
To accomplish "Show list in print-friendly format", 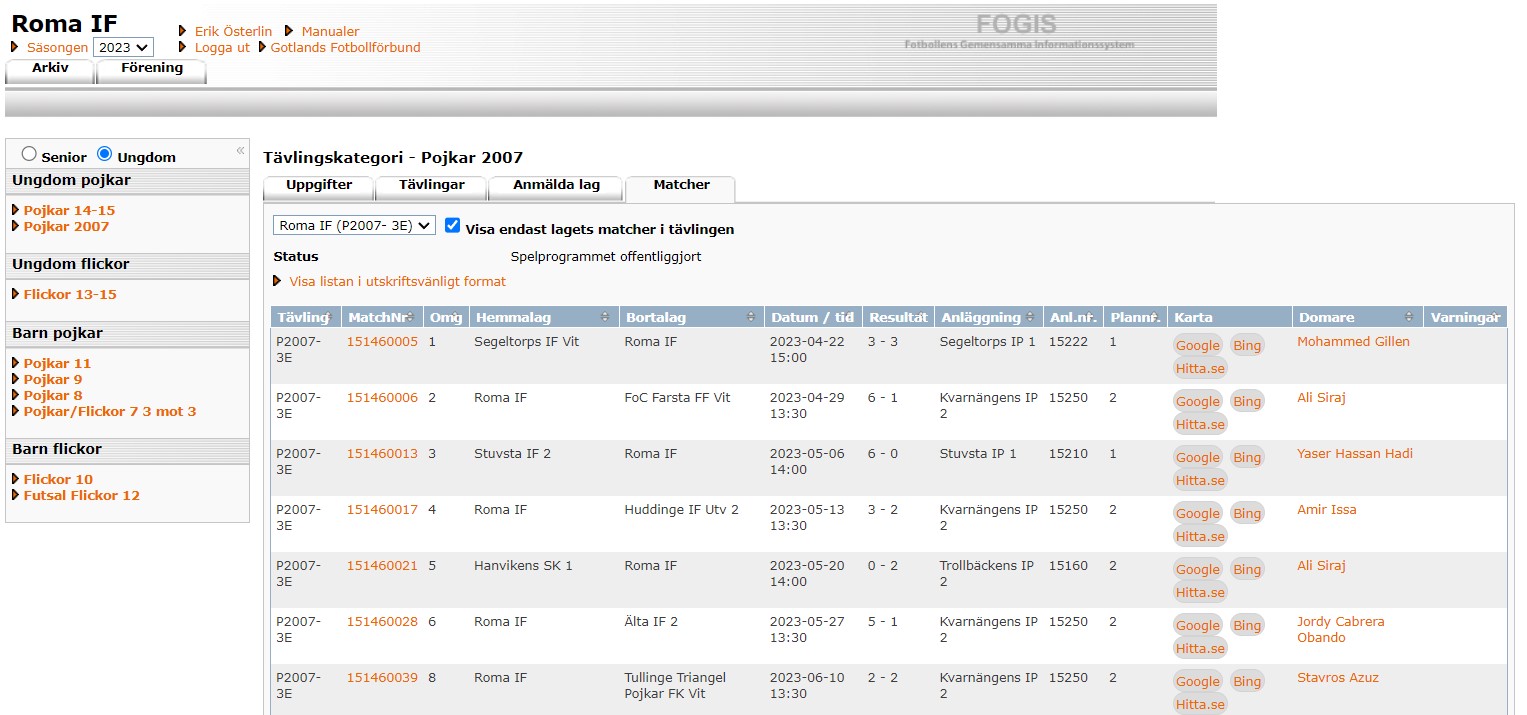I will coord(397,281).
